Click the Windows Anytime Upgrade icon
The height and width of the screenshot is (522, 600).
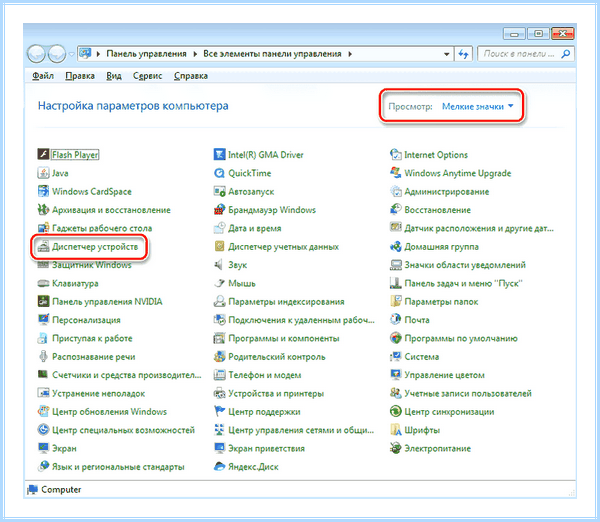tap(396, 173)
